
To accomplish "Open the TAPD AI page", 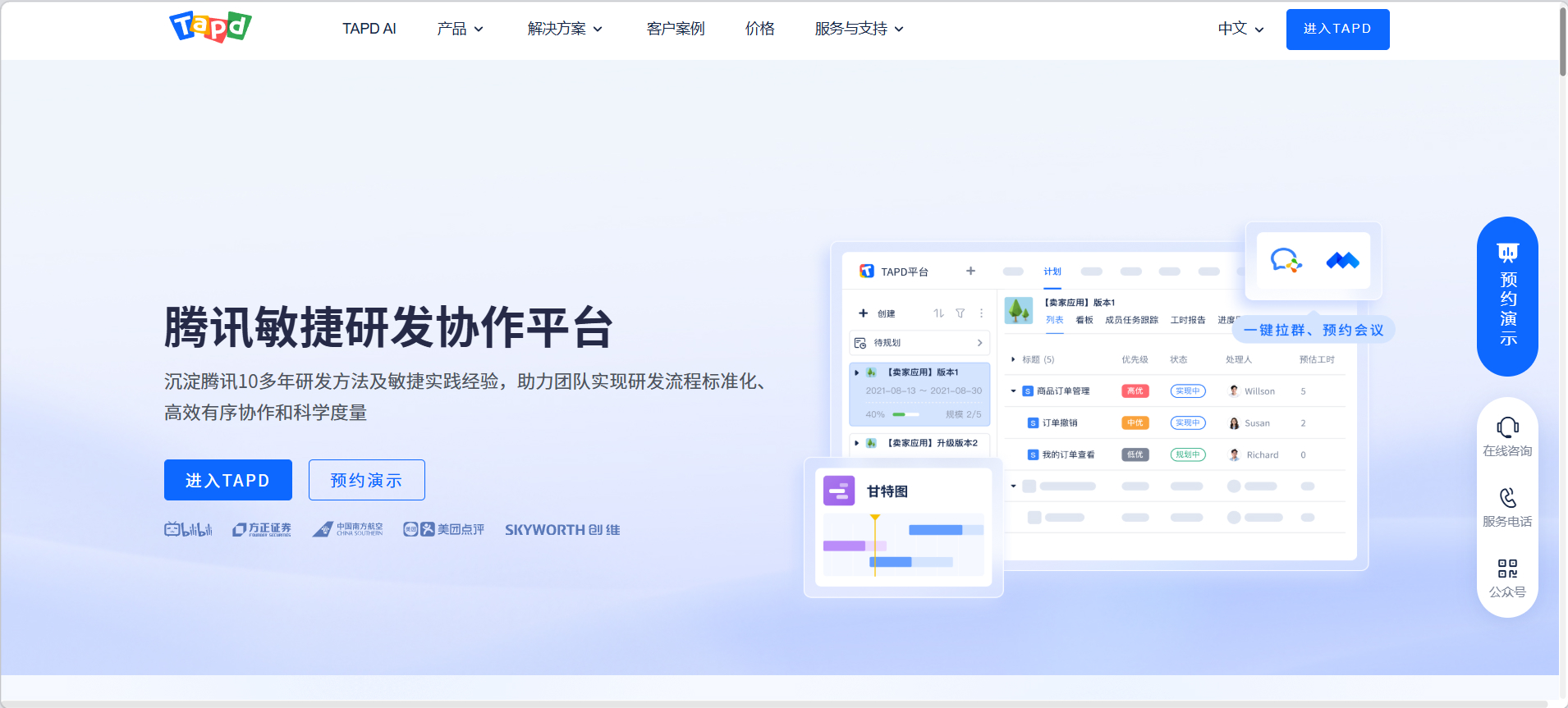I will click(369, 29).
